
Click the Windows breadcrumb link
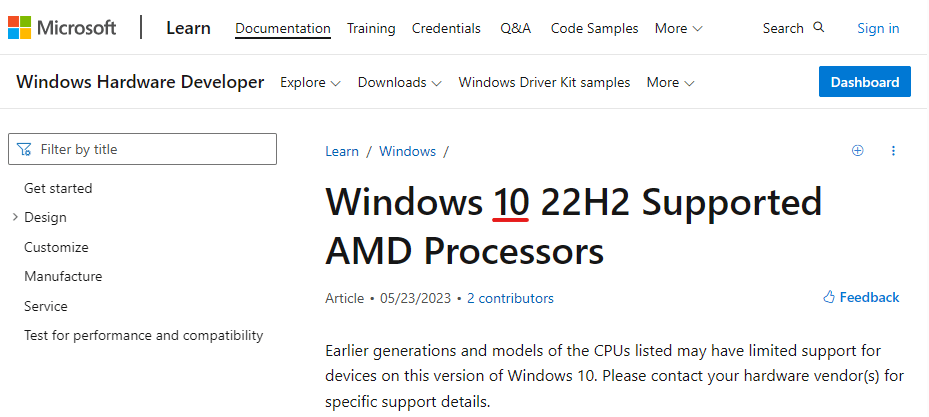407,151
